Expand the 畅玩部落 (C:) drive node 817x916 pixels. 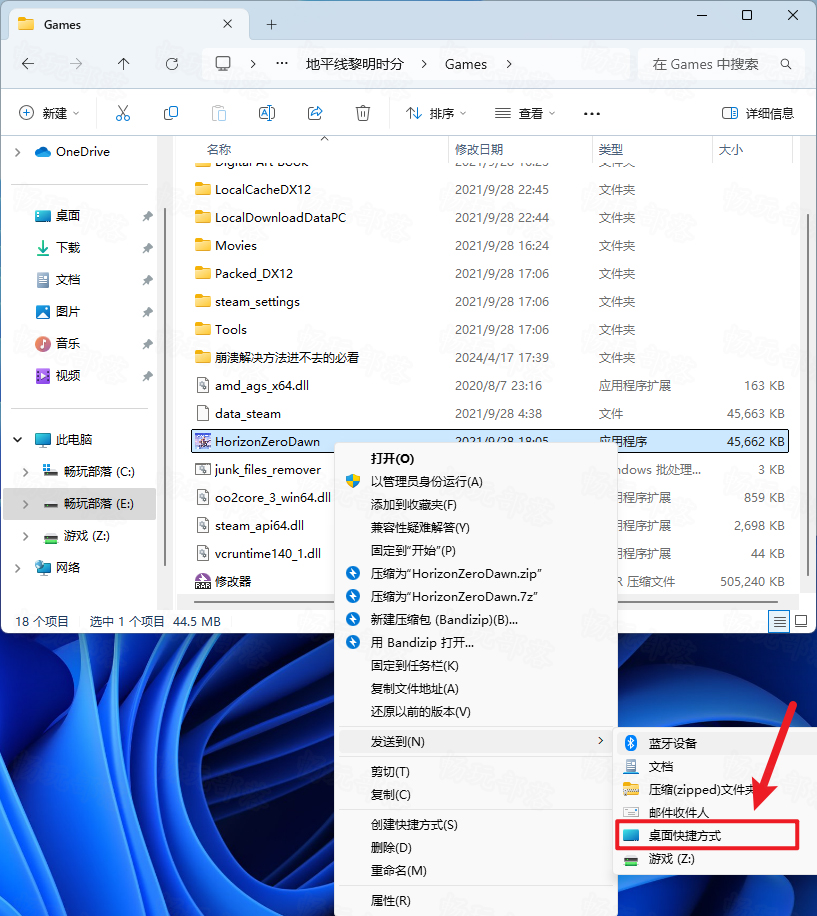25,472
